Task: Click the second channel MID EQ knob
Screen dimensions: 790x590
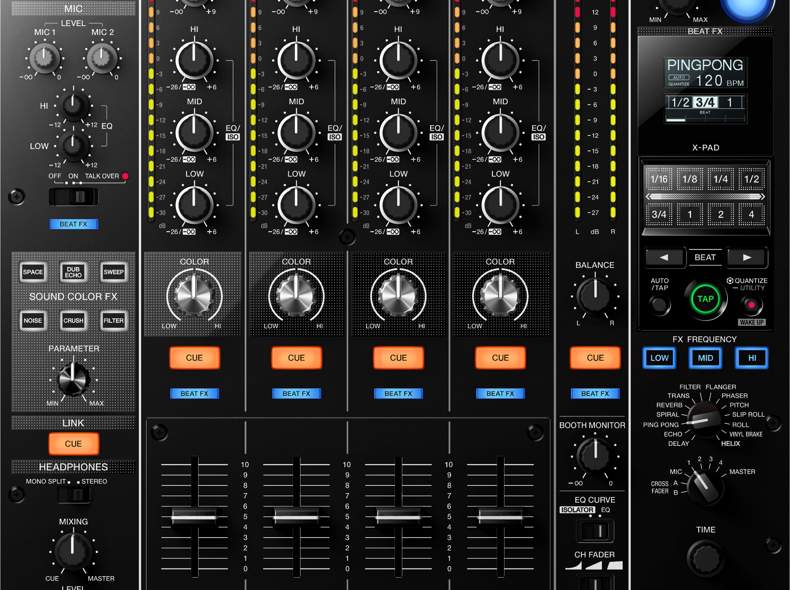Action: click(296, 133)
